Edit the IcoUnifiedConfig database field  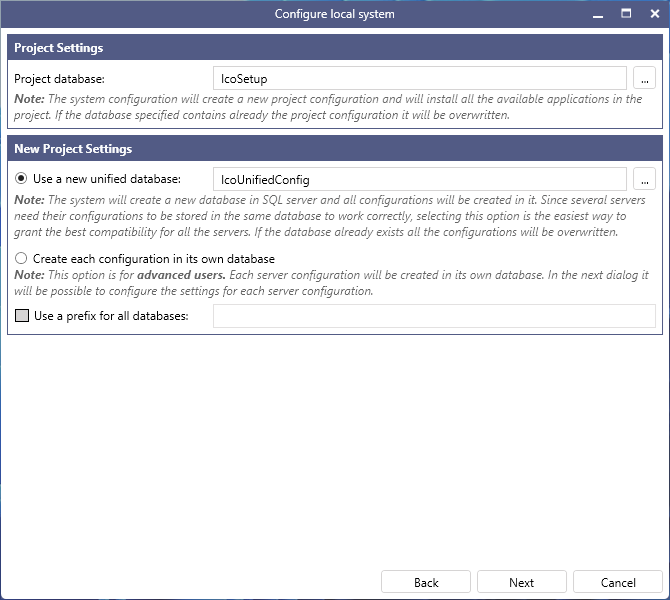point(420,179)
